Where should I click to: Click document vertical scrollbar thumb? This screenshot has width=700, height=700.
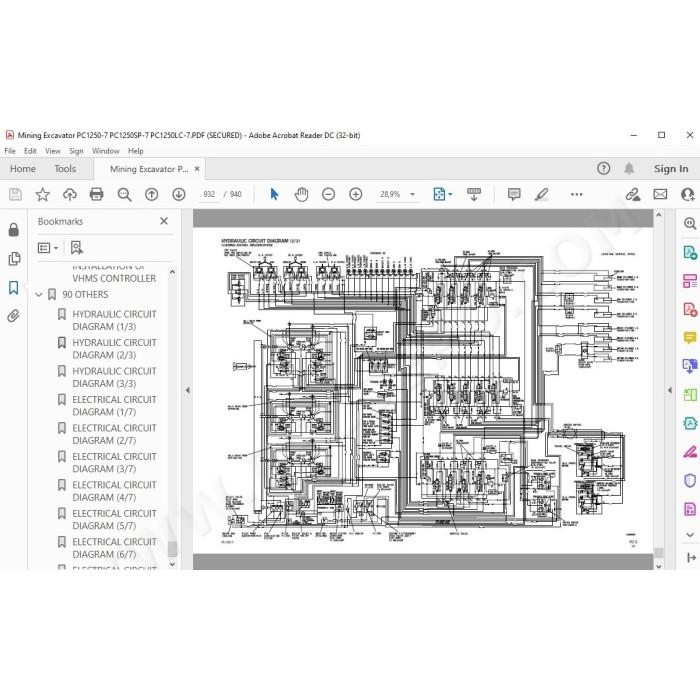point(658,552)
